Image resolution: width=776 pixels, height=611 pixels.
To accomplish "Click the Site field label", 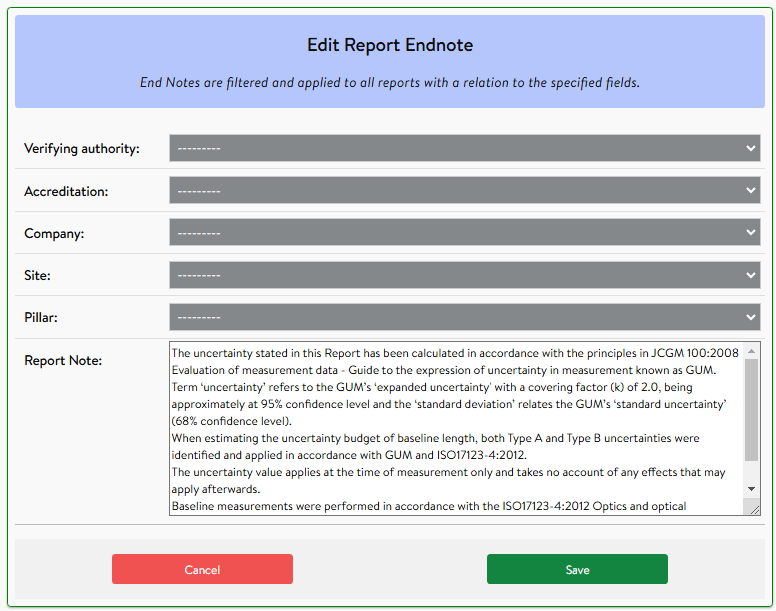I will [37, 275].
